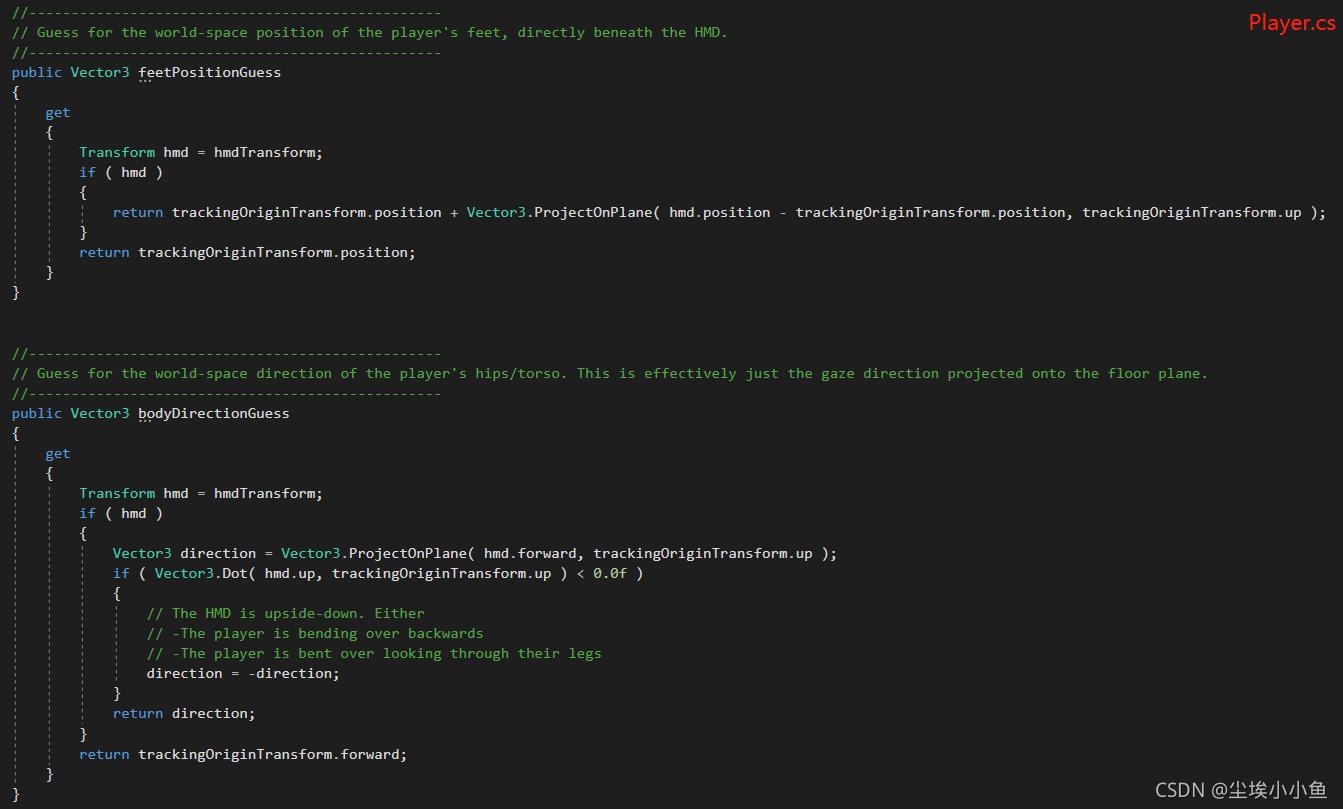The width and height of the screenshot is (1343, 809).
Task: Click 'Transform hmd = hmdTransform;' in feetPositionGuess
Action: point(201,152)
